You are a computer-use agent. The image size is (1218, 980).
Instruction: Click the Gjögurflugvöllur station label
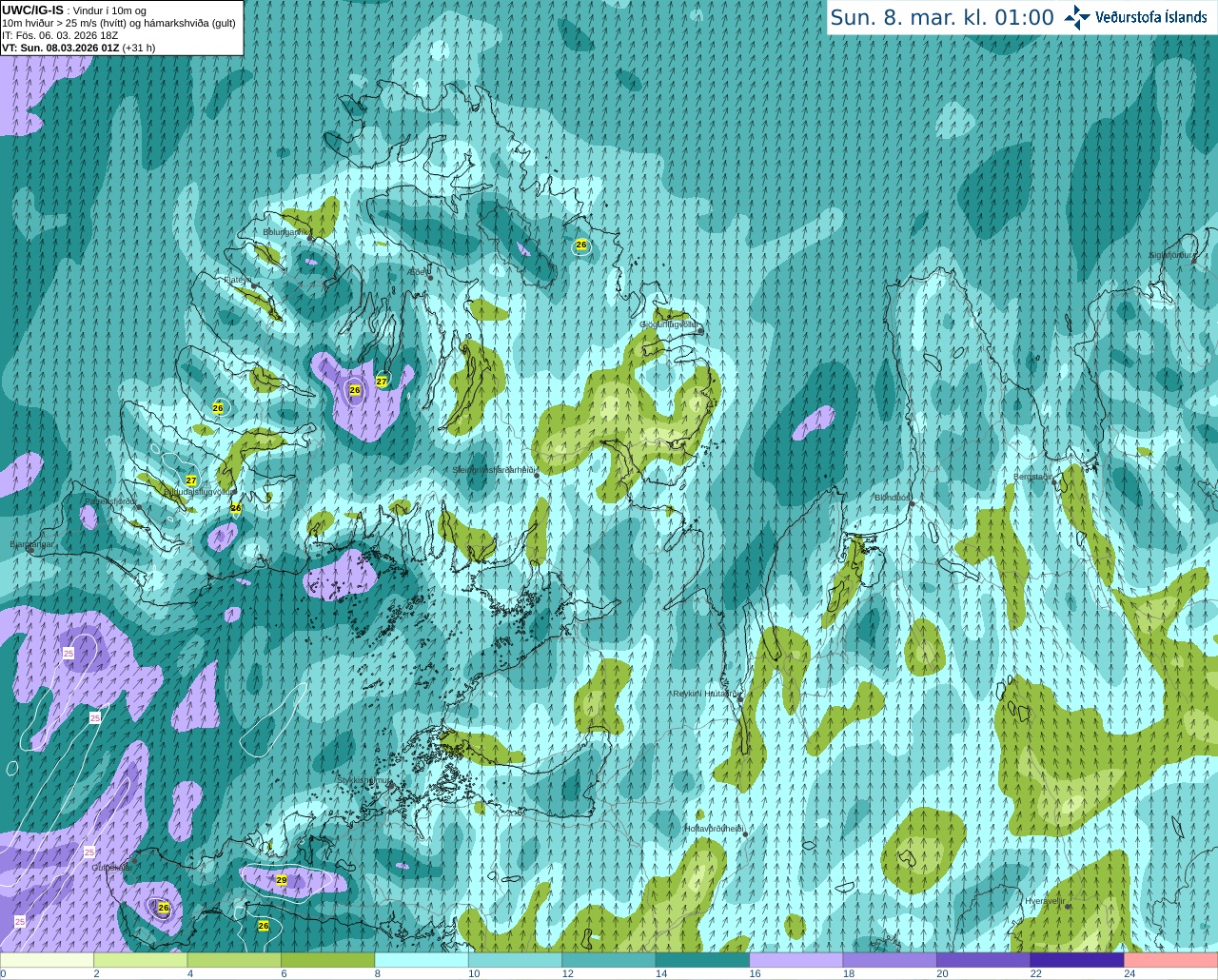671,324
